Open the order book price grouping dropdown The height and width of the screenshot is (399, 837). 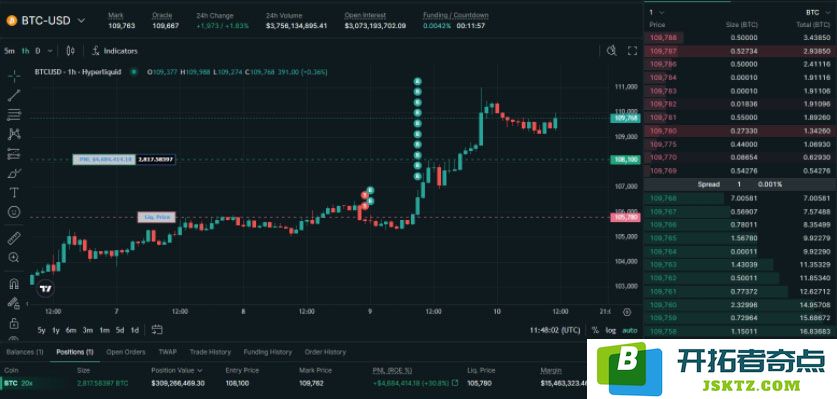[657, 12]
